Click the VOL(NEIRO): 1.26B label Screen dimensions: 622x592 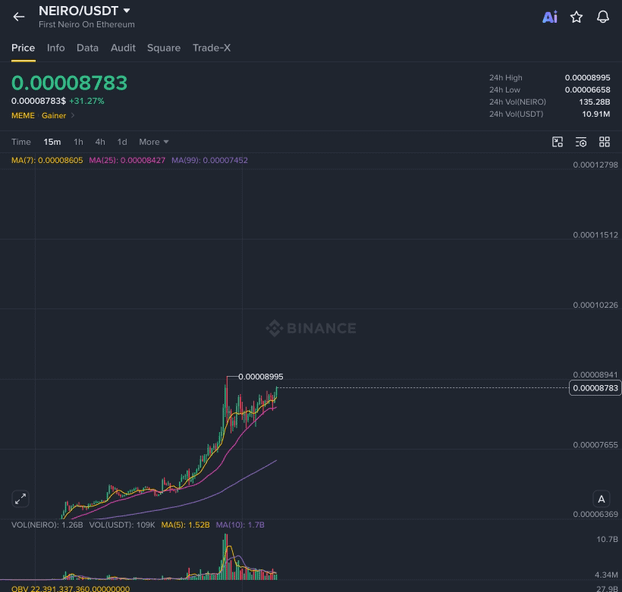pyautogui.click(x=47, y=525)
